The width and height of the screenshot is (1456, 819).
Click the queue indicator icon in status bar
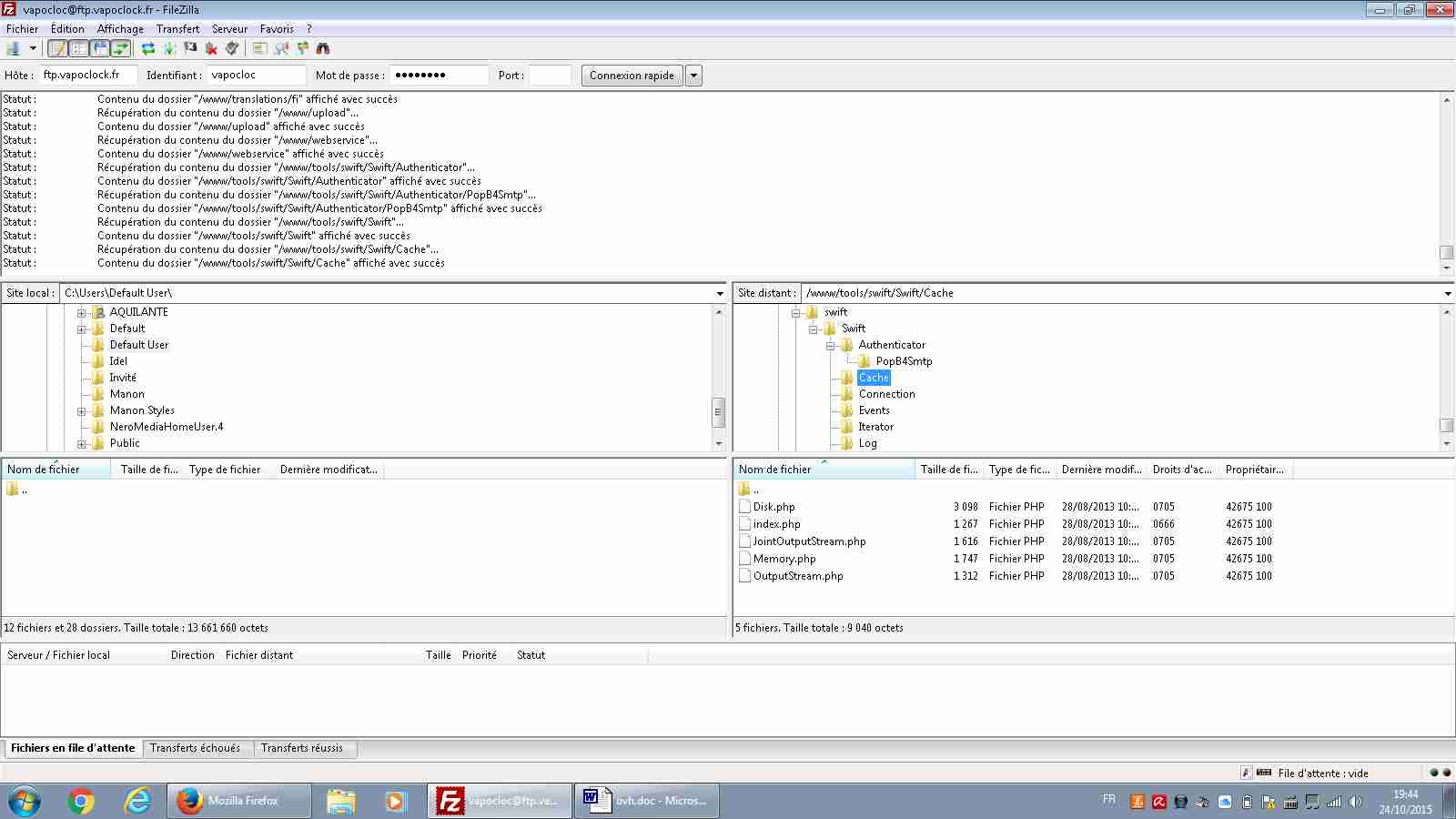click(x=1264, y=773)
